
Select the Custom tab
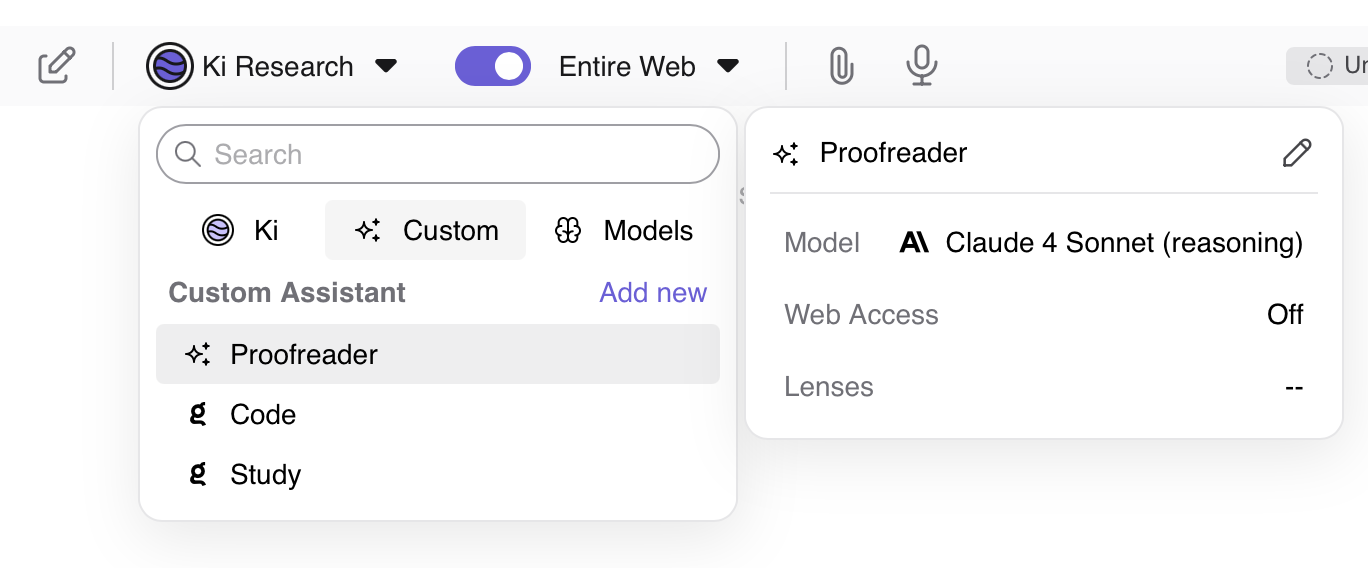click(426, 231)
